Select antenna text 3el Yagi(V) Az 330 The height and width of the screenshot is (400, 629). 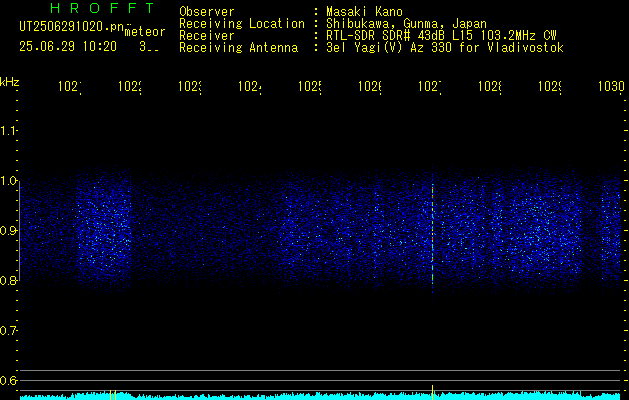coord(389,48)
